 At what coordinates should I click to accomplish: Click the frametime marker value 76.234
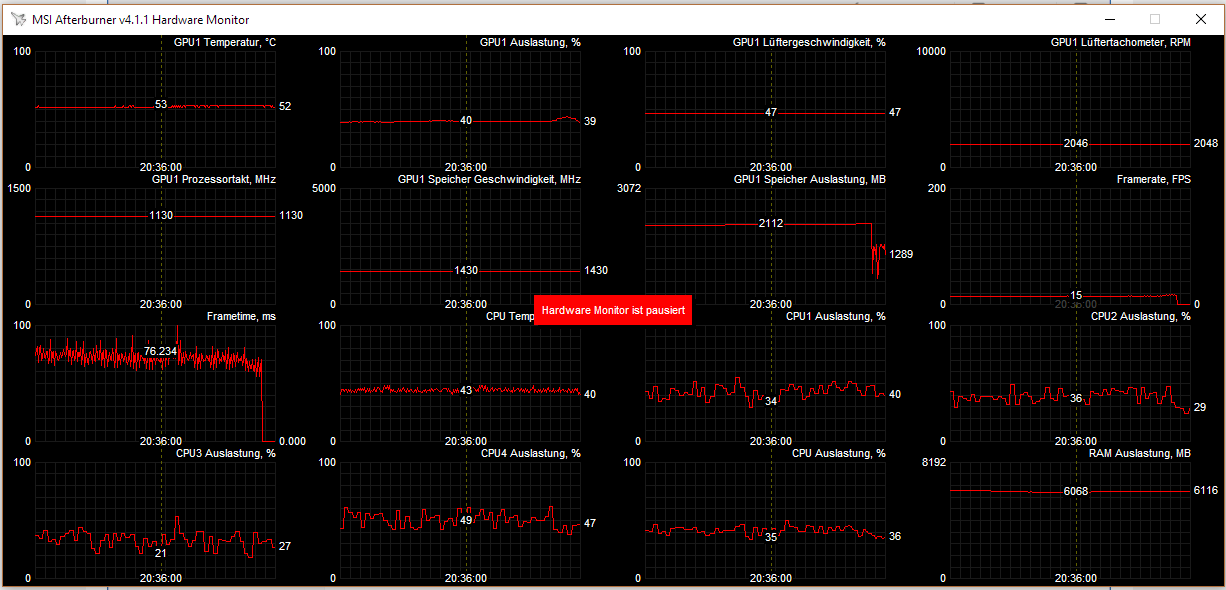click(x=161, y=351)
